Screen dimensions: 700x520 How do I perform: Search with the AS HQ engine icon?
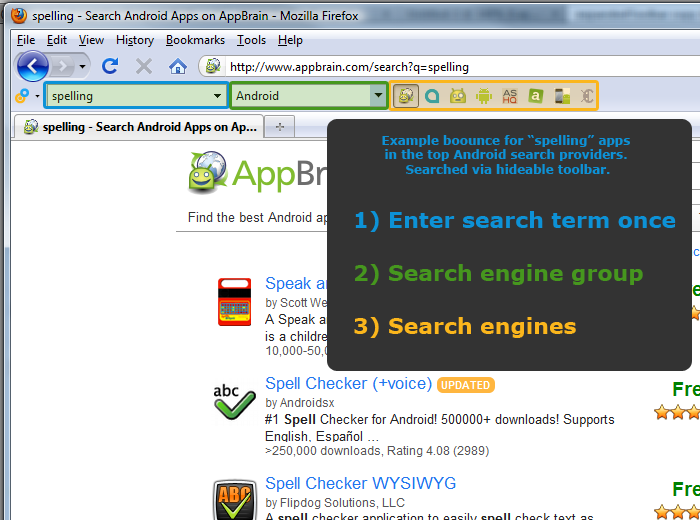coord(509,96)
